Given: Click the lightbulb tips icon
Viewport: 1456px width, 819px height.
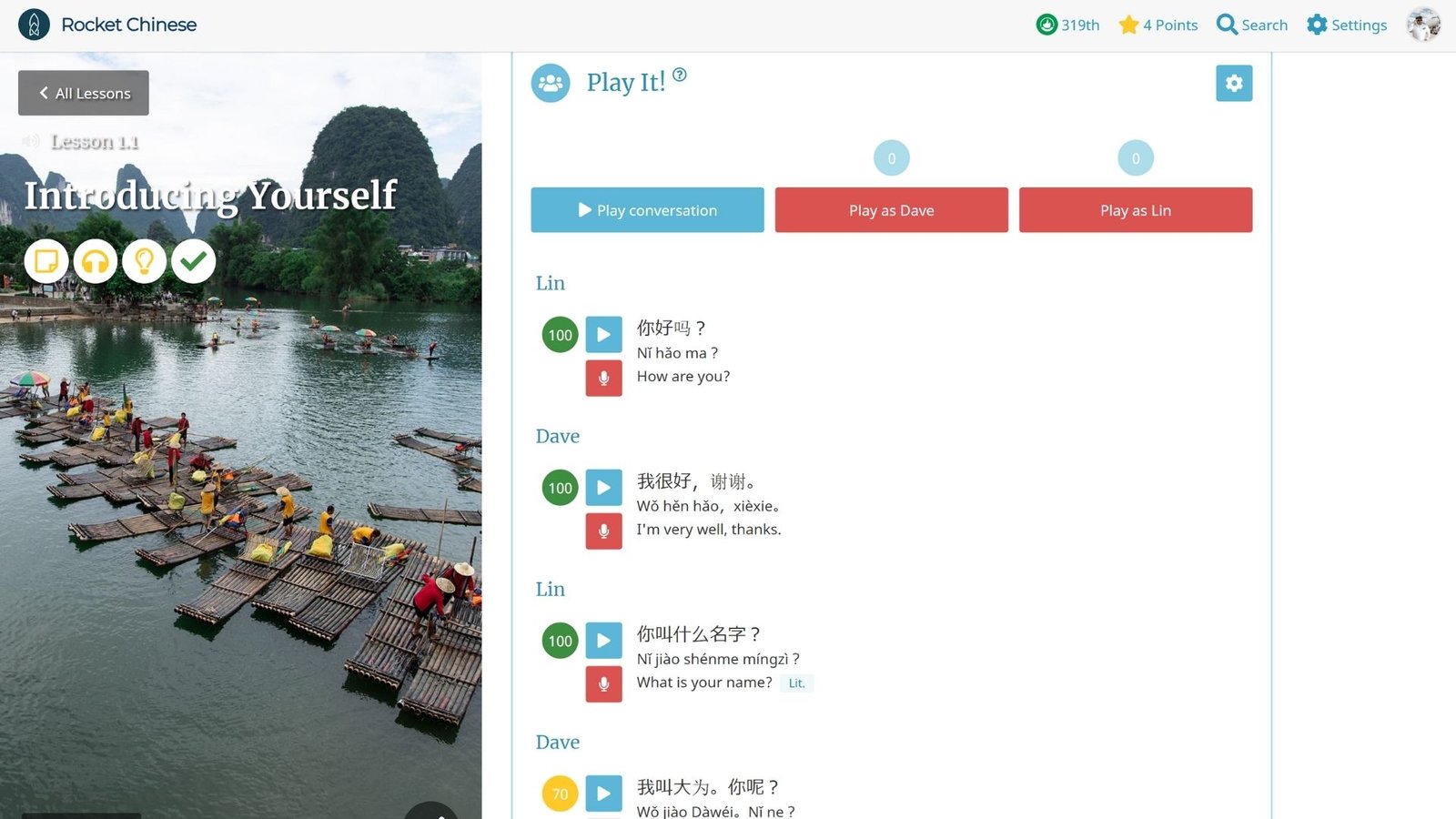Looking at the screenshot, I should click(144, 261).
